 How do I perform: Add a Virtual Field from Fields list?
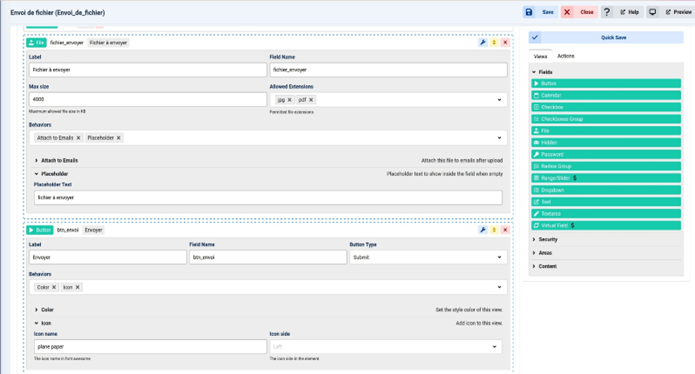click(606, 226)
